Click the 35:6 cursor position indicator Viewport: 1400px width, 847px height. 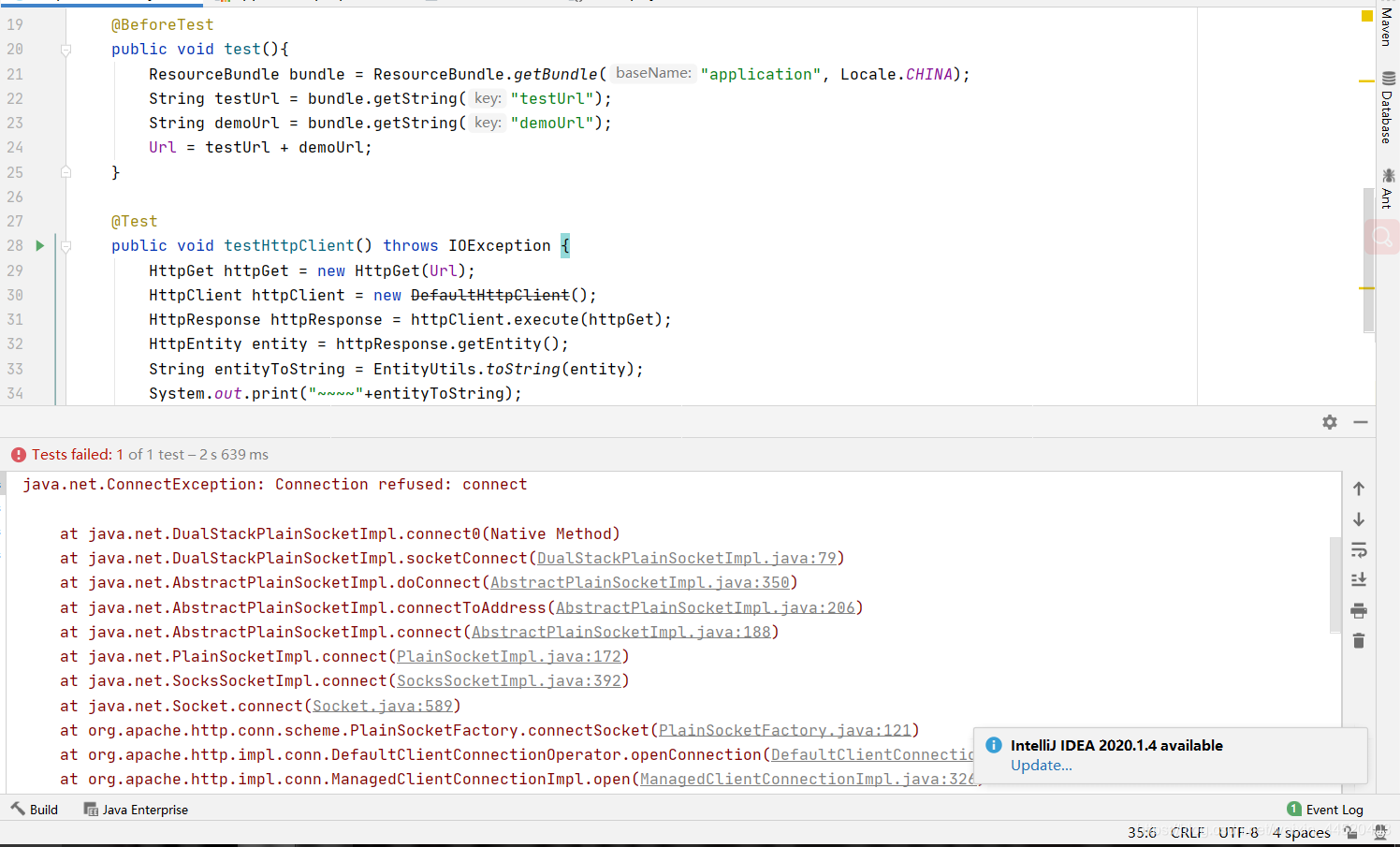pos(1142,832)
